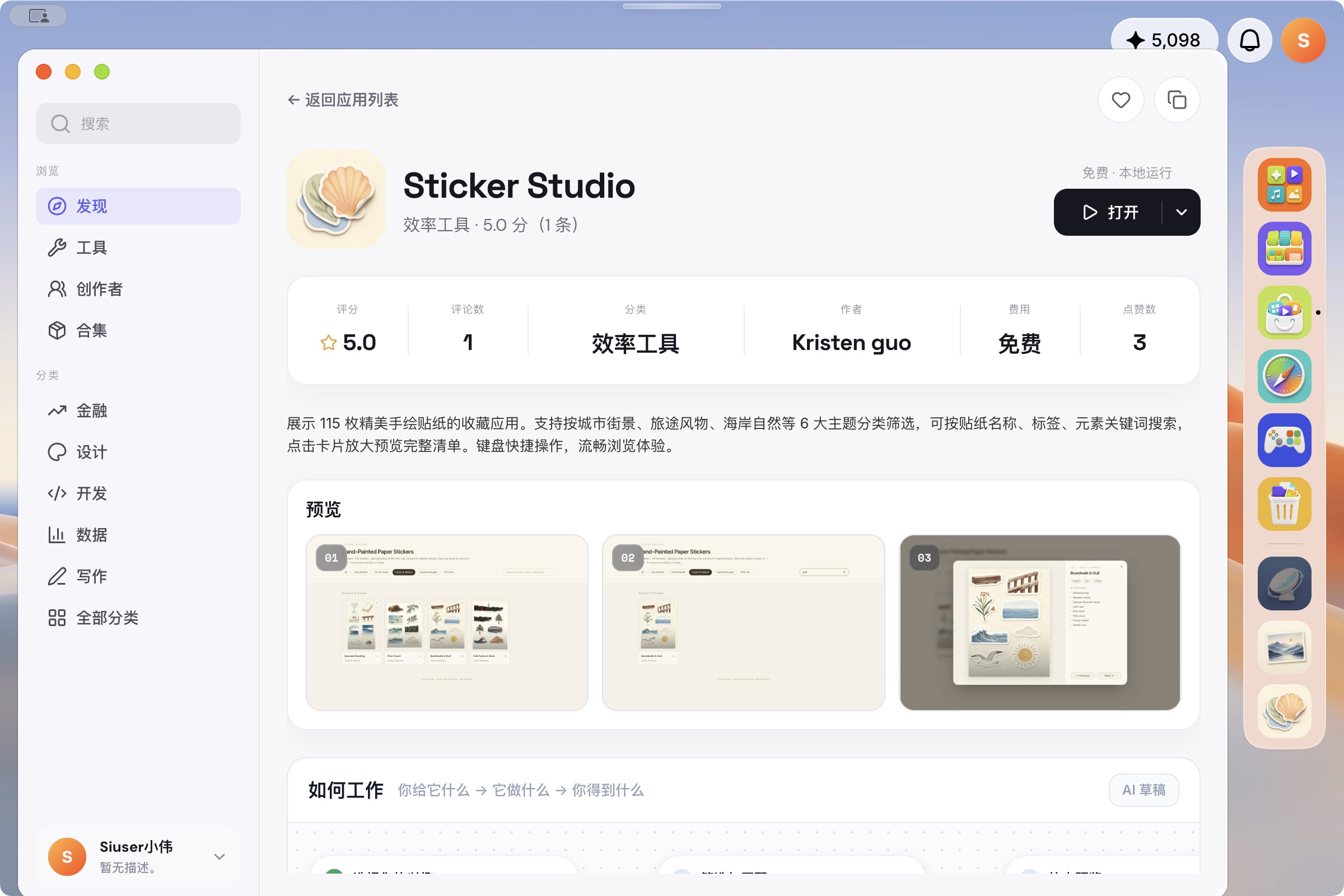Screen dimensions: 1344x896
Task: Select the 写作 category
Action: pos(138,576)
